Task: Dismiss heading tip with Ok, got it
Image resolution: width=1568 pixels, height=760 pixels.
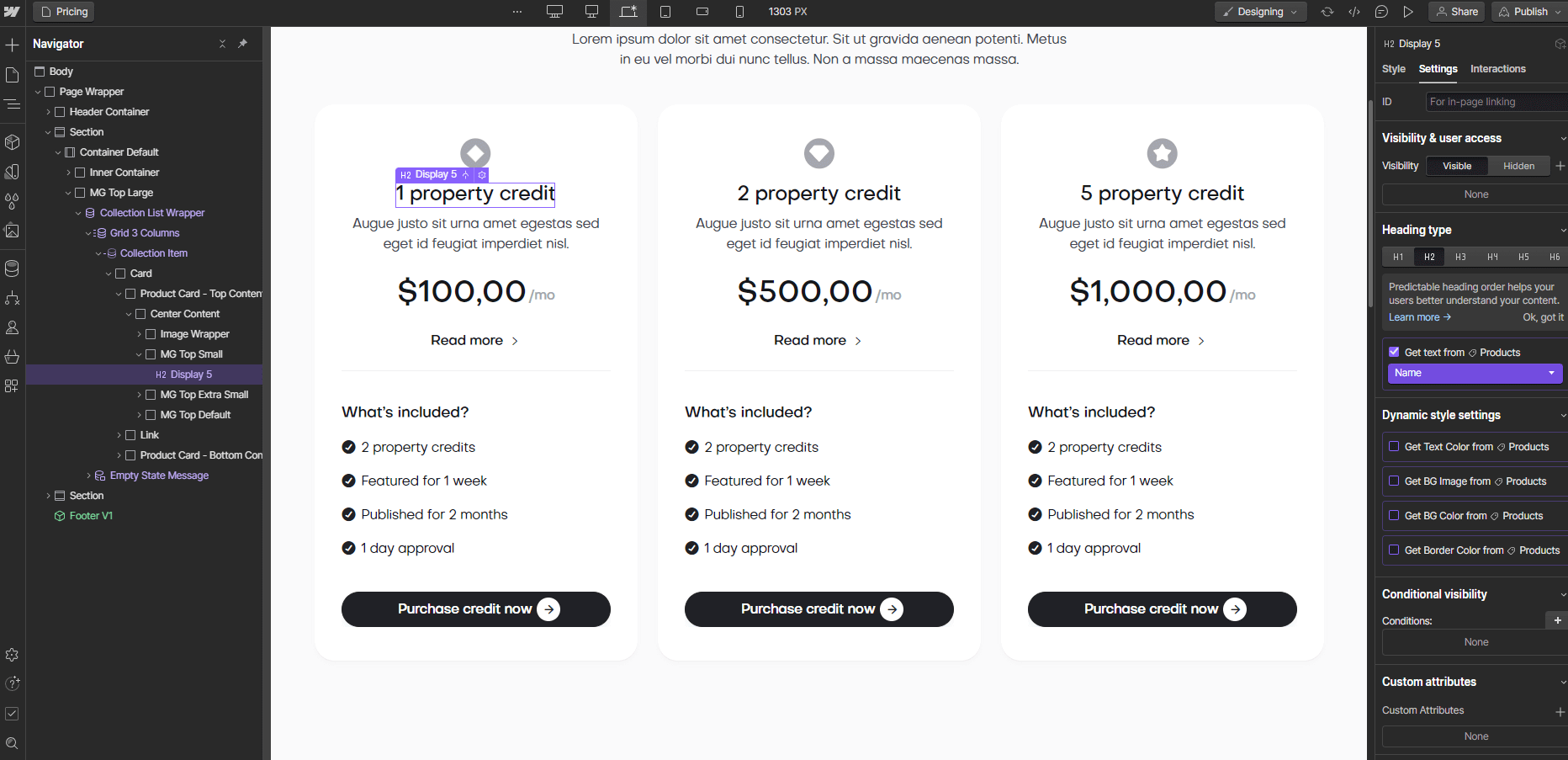Action: click(1544, 317)
